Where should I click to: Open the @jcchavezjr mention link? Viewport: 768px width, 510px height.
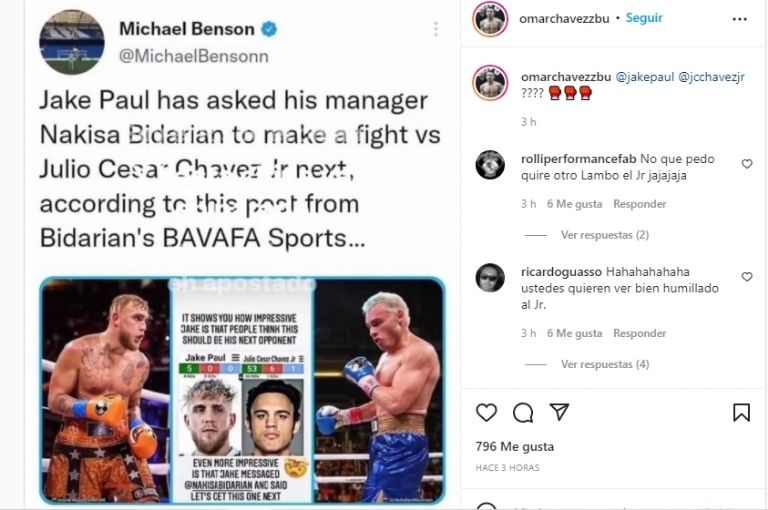click(711, 77)
